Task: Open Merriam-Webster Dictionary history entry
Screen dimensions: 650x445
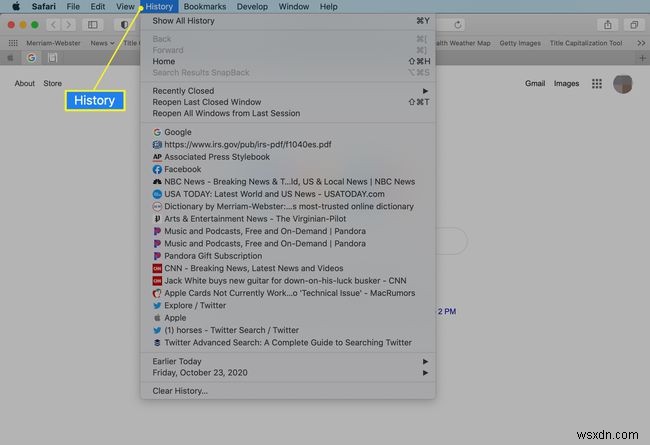Action: (x=288, y=207)
